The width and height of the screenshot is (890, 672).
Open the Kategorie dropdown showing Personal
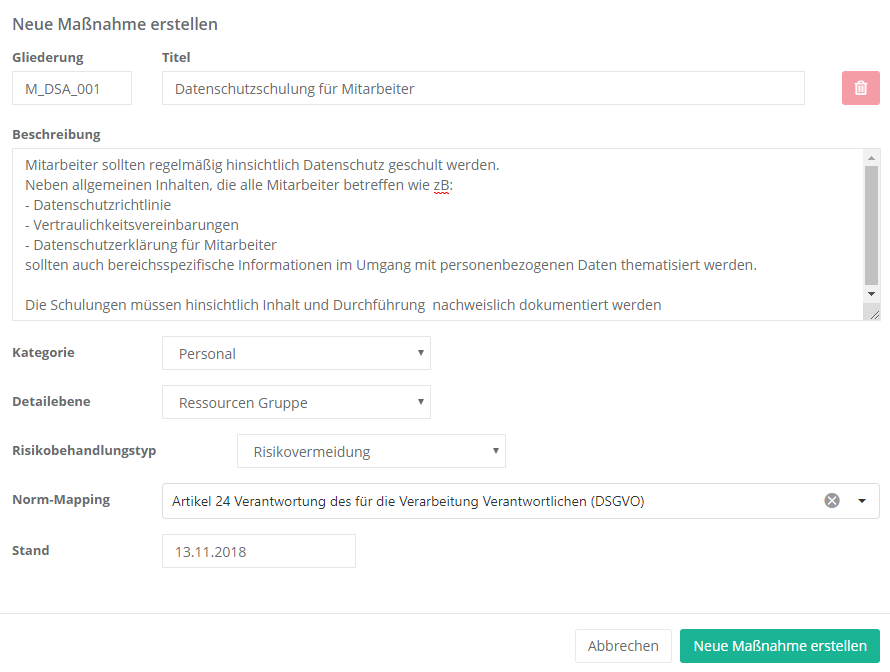pos(296,353)
